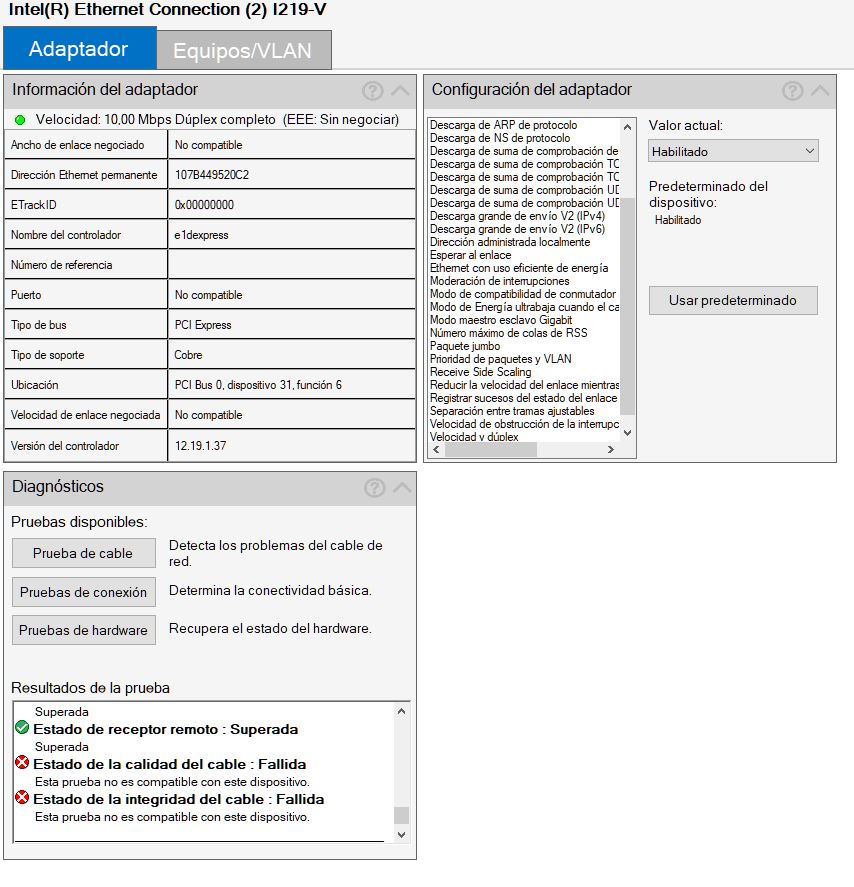Run the Pruebas de conexión test
The image size is (854, 887).
point(84,592)
